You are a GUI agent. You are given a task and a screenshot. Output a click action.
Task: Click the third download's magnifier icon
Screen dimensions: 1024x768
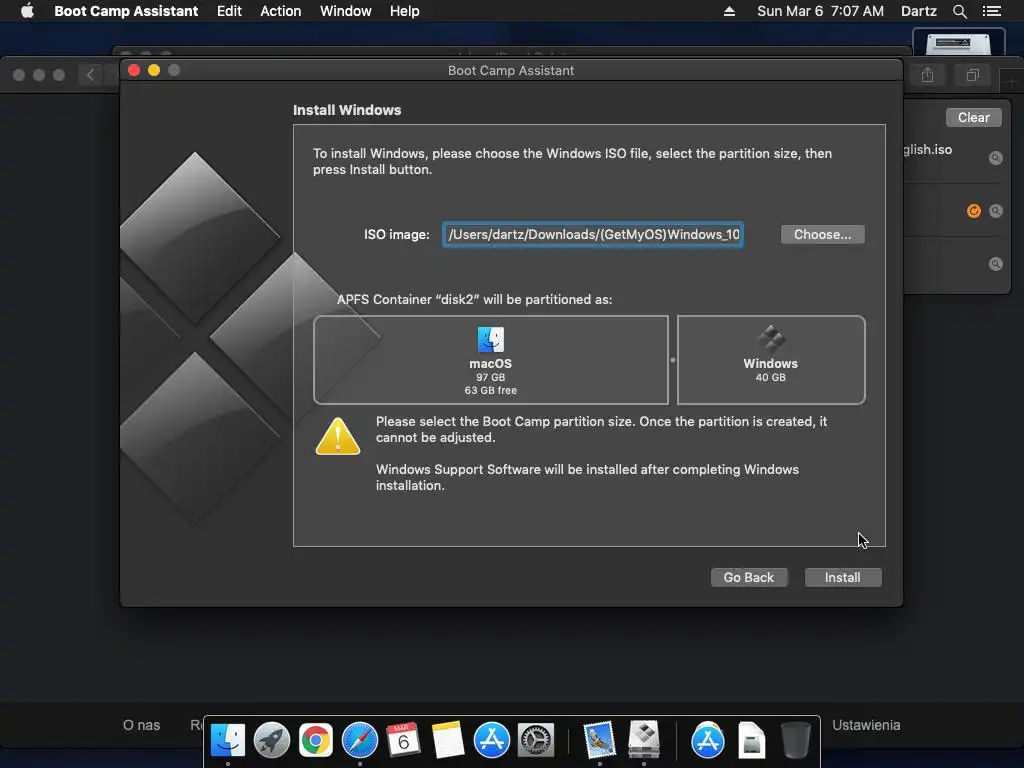coord(995,264)
